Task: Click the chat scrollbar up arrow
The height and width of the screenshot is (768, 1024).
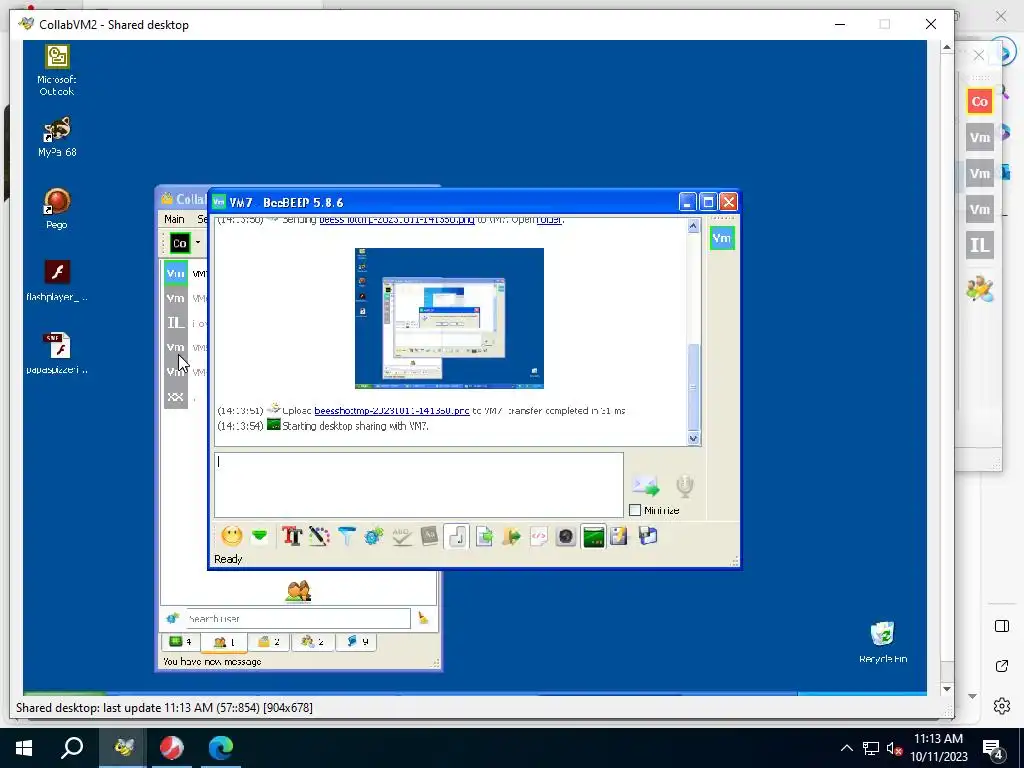Action: click(694, 226)
